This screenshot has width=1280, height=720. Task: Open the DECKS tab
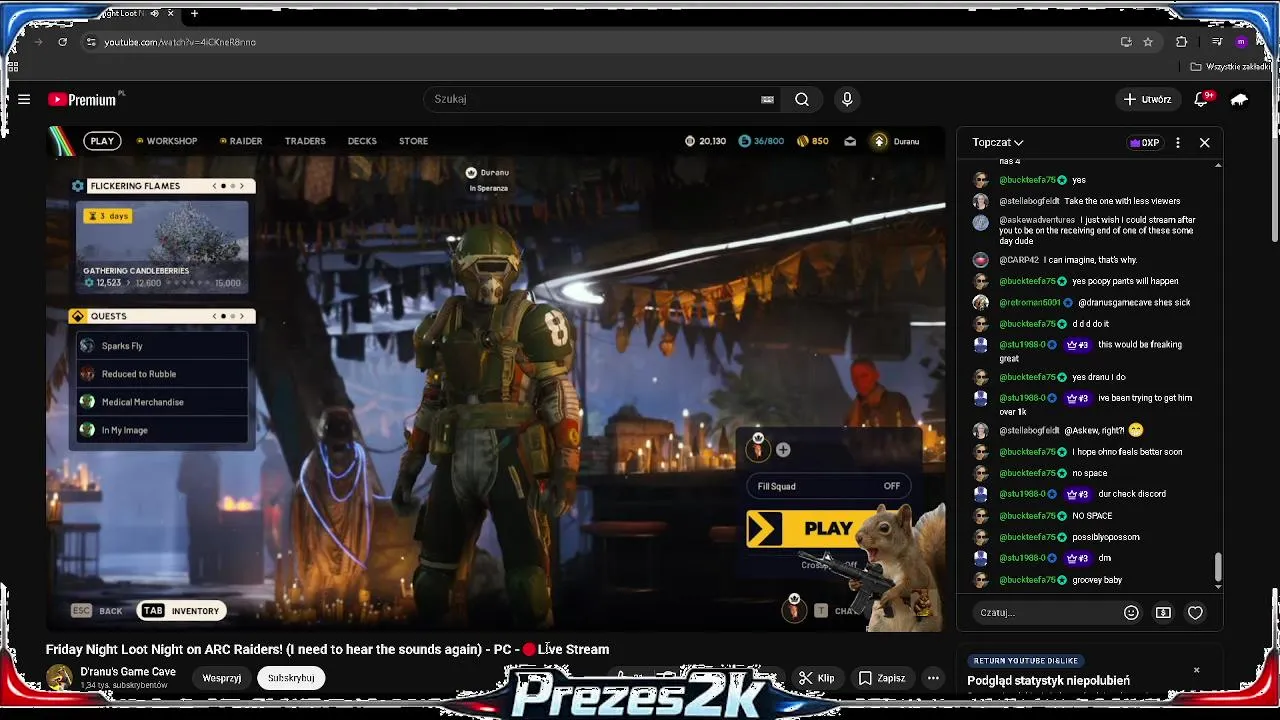tap(362, 141)
